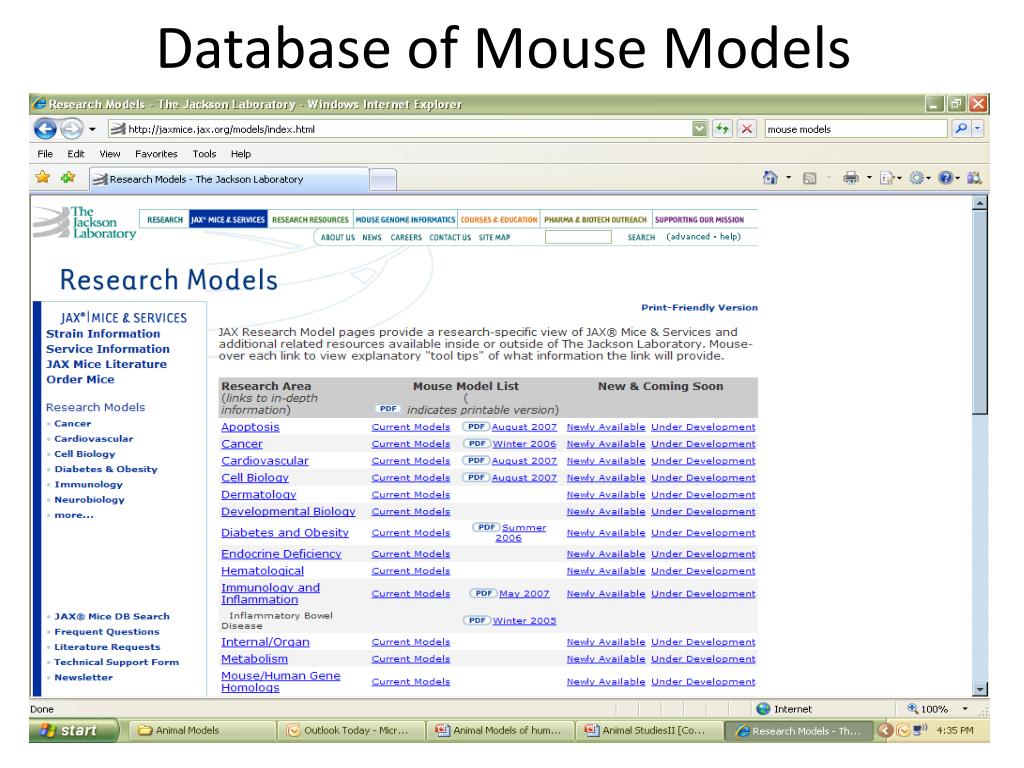
Task: Expand the address bar dropdown
Action: point(699,129)
